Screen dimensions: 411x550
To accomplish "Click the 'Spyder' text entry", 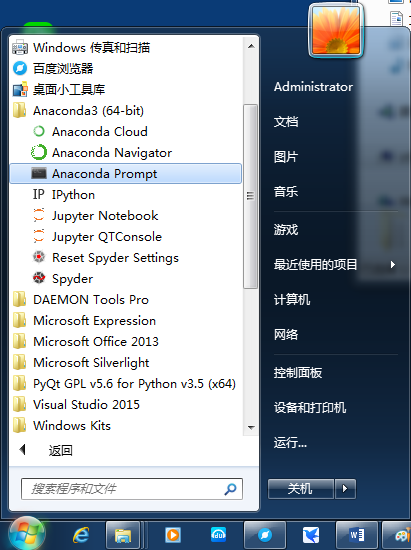I will pyautogui.click(x=73, y=279).
